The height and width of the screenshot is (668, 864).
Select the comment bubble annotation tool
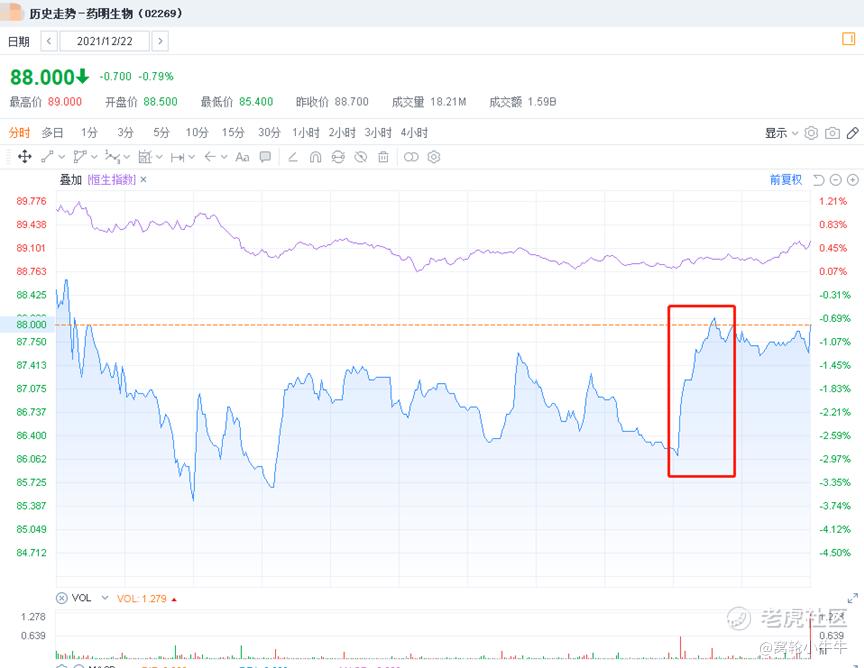[265, 157]
